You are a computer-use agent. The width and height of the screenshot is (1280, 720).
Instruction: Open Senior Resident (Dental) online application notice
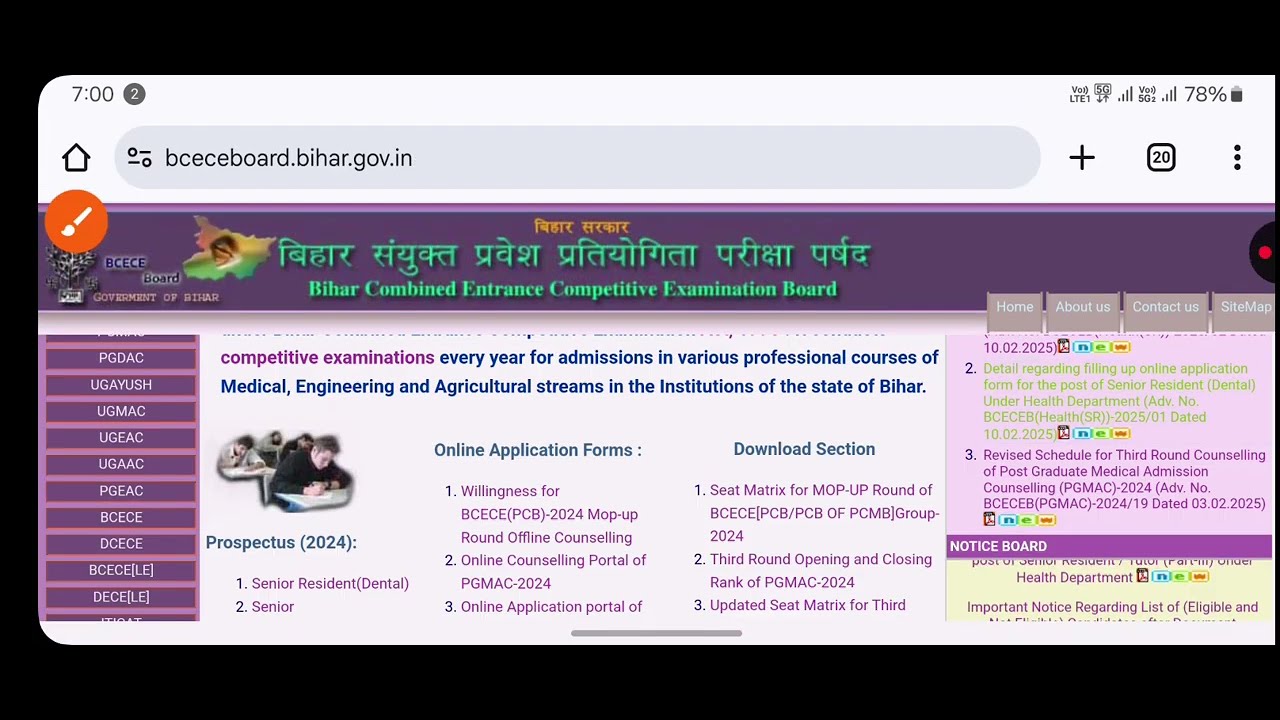1118,401
